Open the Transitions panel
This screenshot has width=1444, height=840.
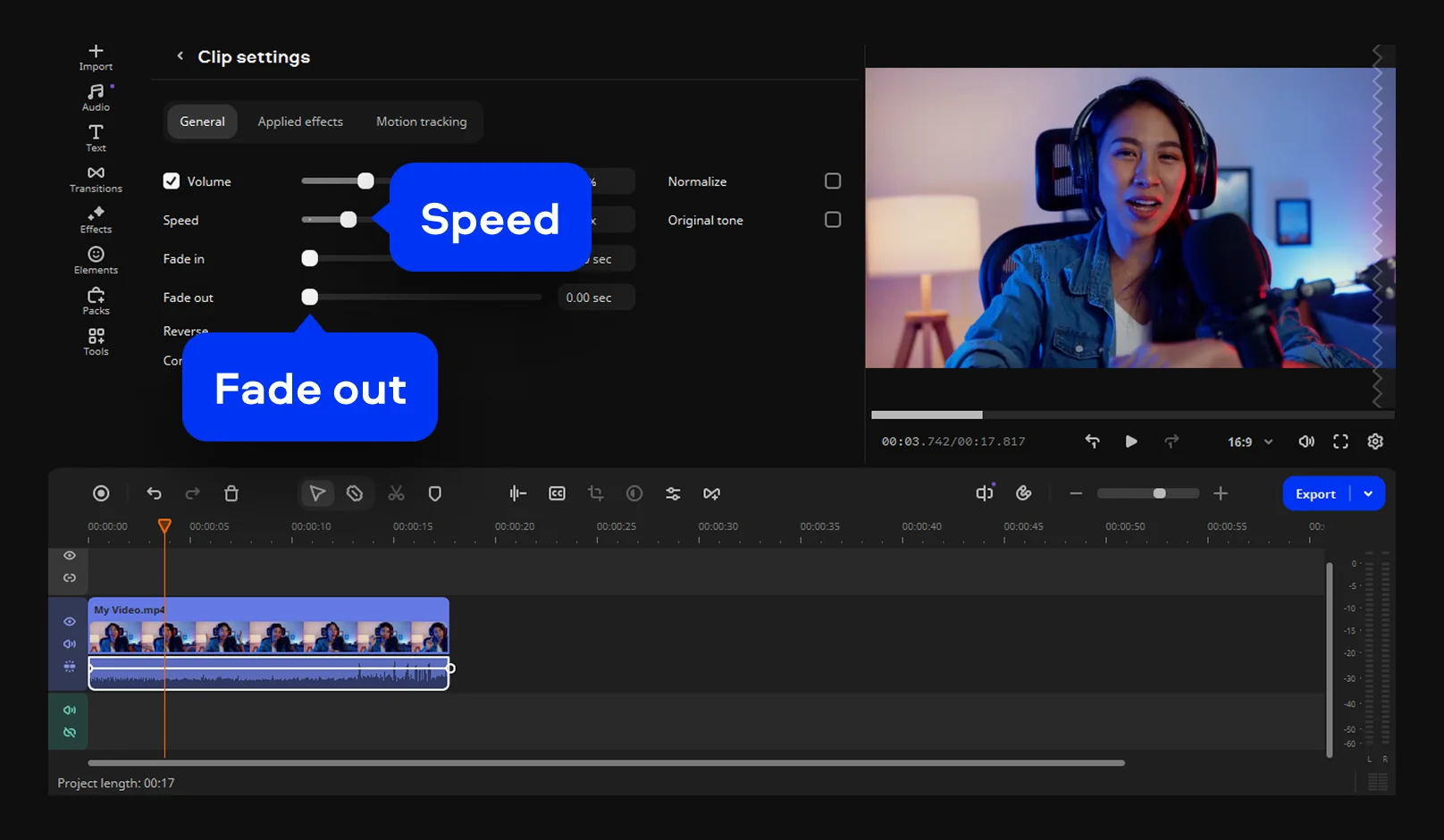(96, 179)
